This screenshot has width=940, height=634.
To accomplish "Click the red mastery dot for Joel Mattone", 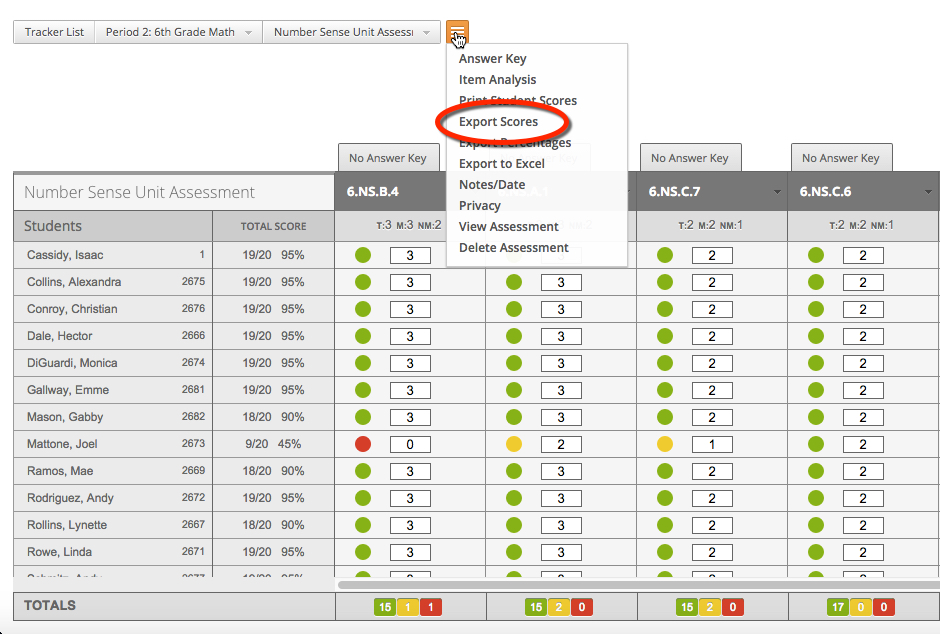I will (363, 443).
